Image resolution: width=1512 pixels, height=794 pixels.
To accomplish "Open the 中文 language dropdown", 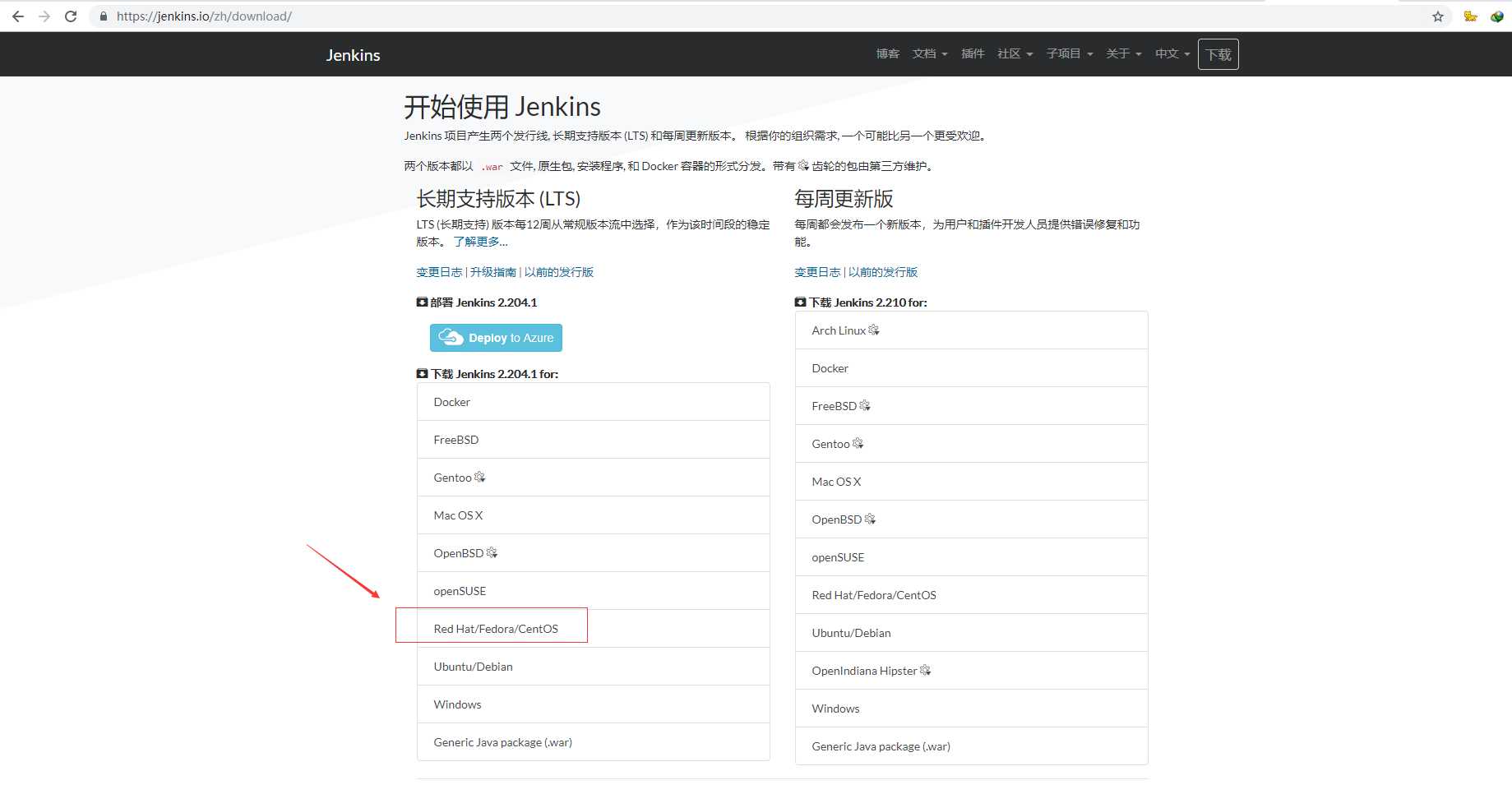I will pyautogui.click(x=1172, y=53).
